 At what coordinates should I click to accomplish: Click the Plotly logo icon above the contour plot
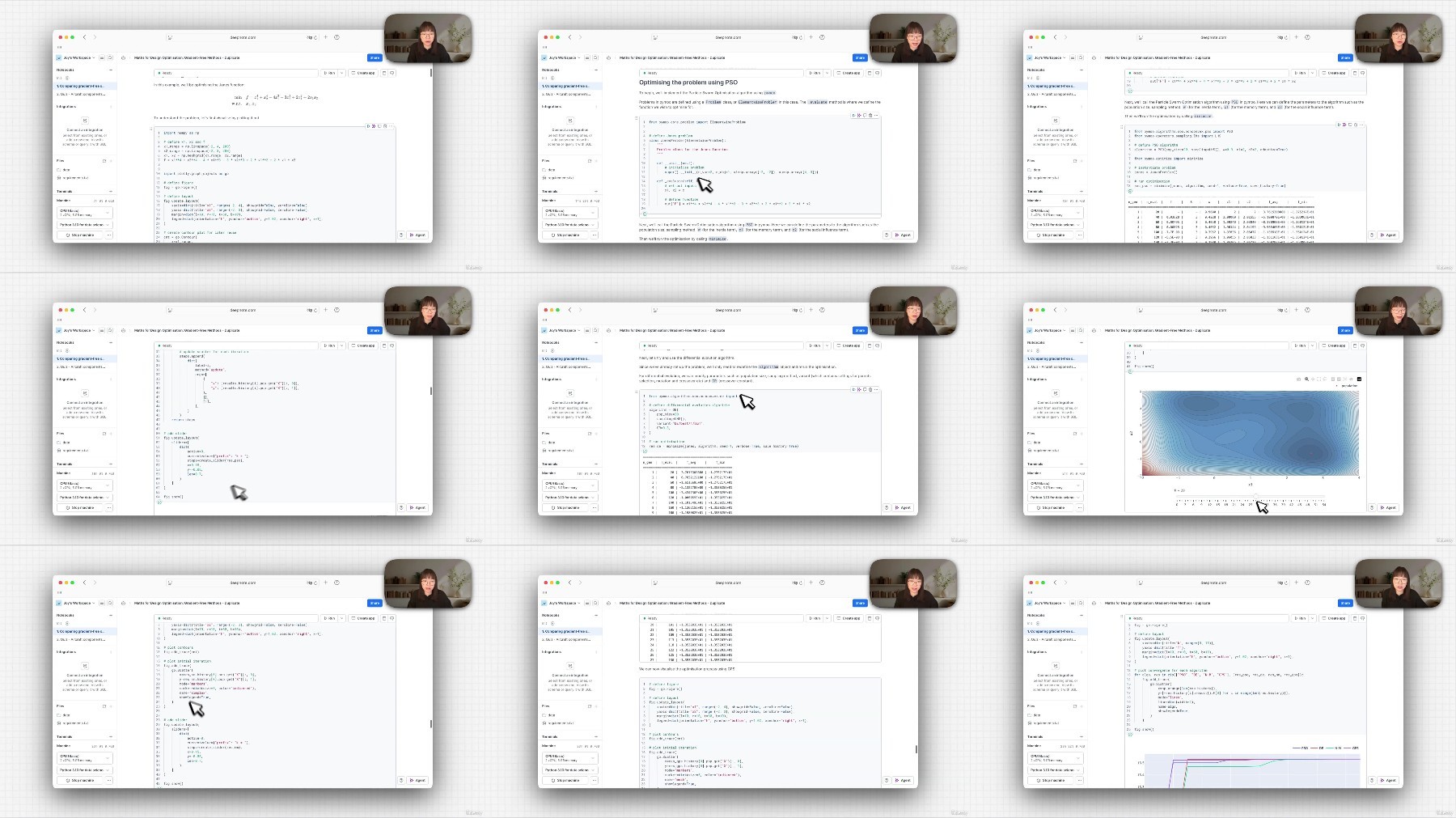pos(1359,379)
